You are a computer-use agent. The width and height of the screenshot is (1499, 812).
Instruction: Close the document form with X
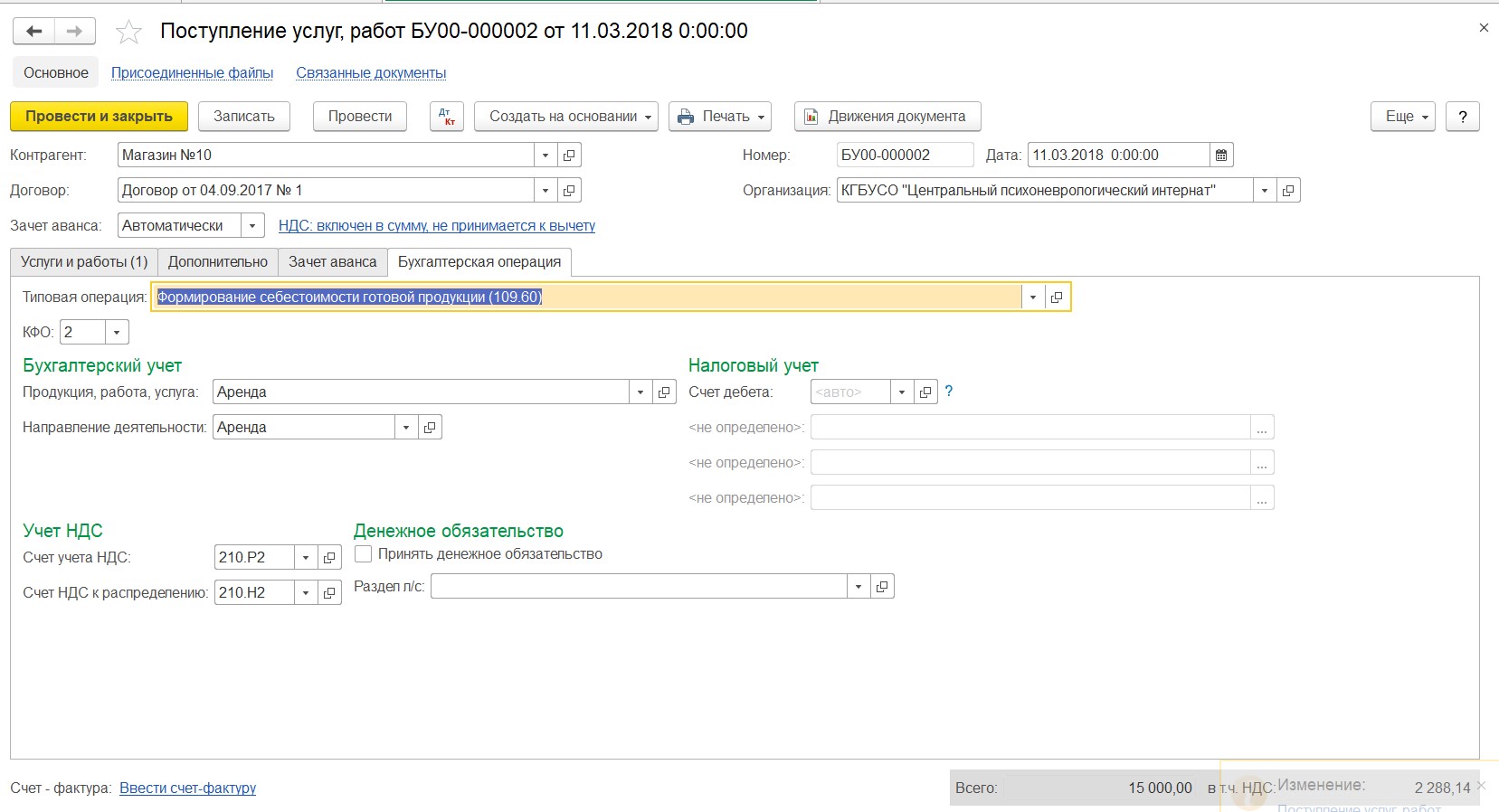click(x=1484, y=28)
